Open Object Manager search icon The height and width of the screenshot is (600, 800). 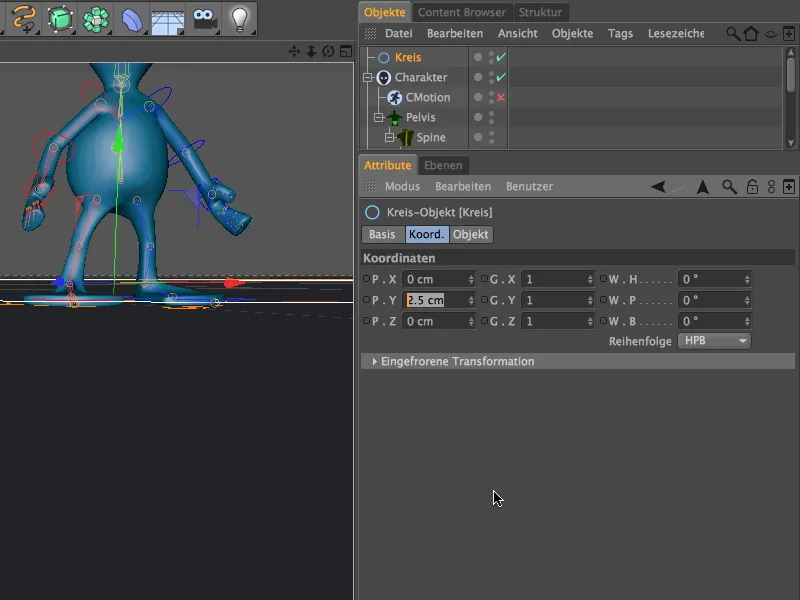[733, 34]
